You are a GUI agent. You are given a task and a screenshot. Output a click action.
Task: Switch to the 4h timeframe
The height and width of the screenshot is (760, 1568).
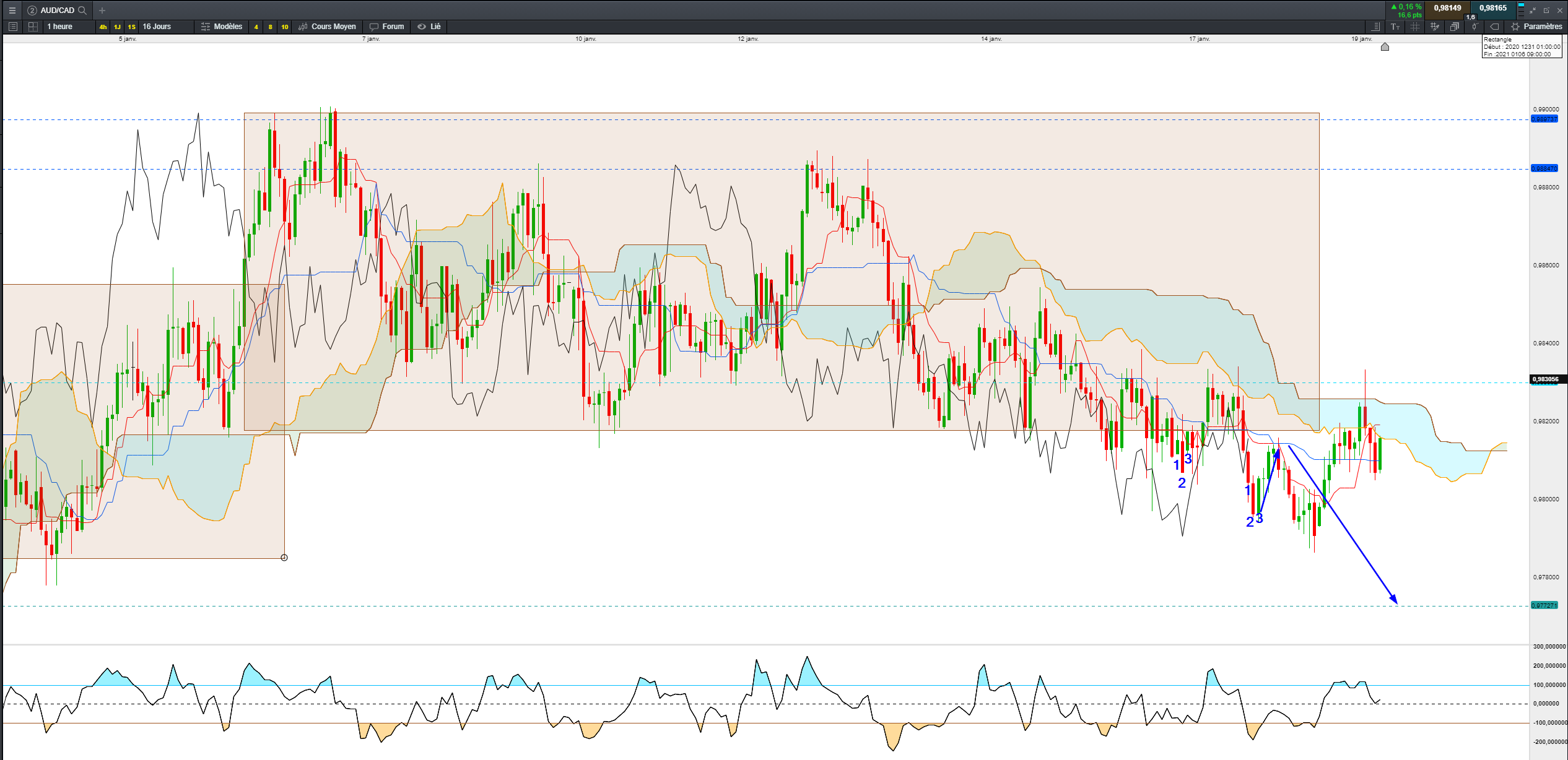(x=103, y=27)
